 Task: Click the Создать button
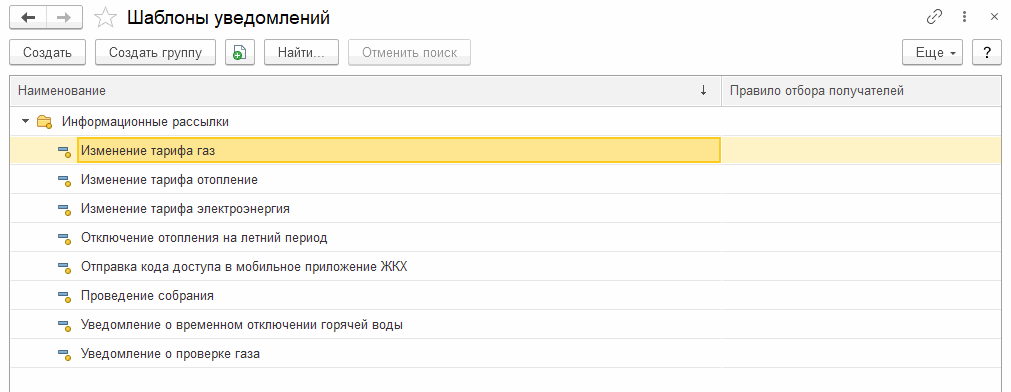(47, 53)
